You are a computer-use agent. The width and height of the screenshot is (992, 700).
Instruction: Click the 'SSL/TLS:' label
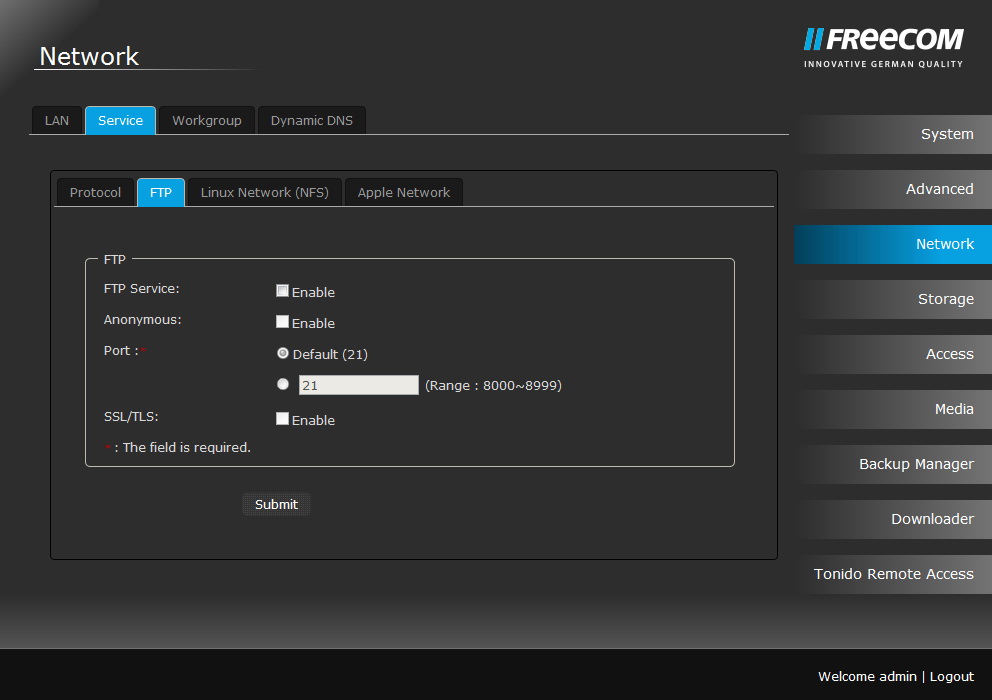(x=131, y=416)
